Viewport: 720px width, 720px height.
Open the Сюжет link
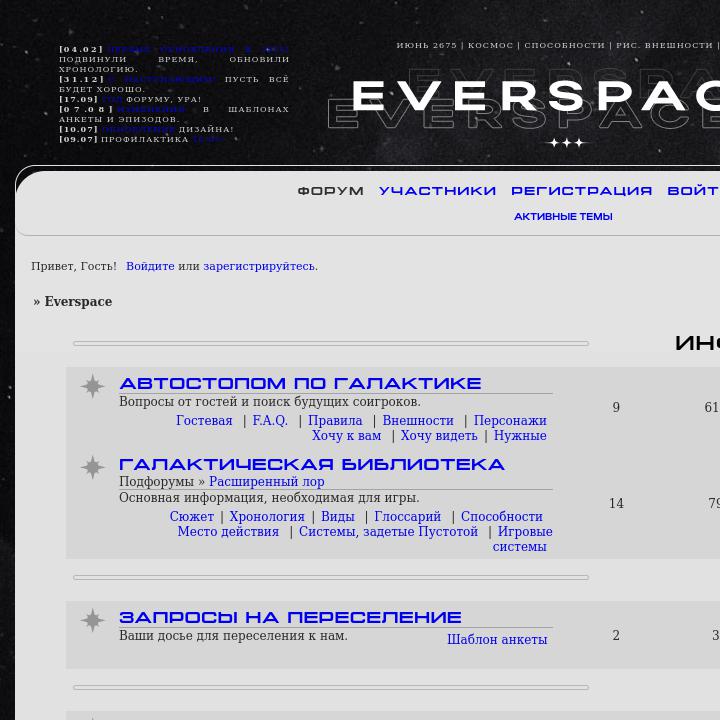click(x=192, y=516)
